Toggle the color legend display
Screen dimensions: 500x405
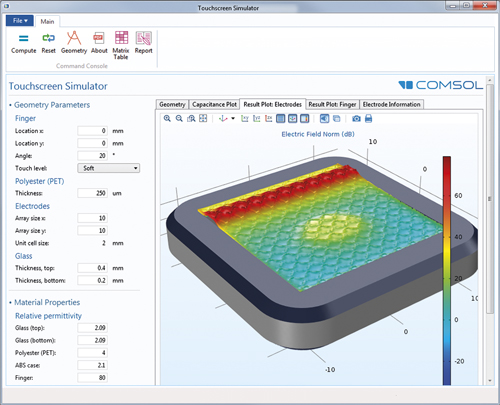(x=305, y=118)
